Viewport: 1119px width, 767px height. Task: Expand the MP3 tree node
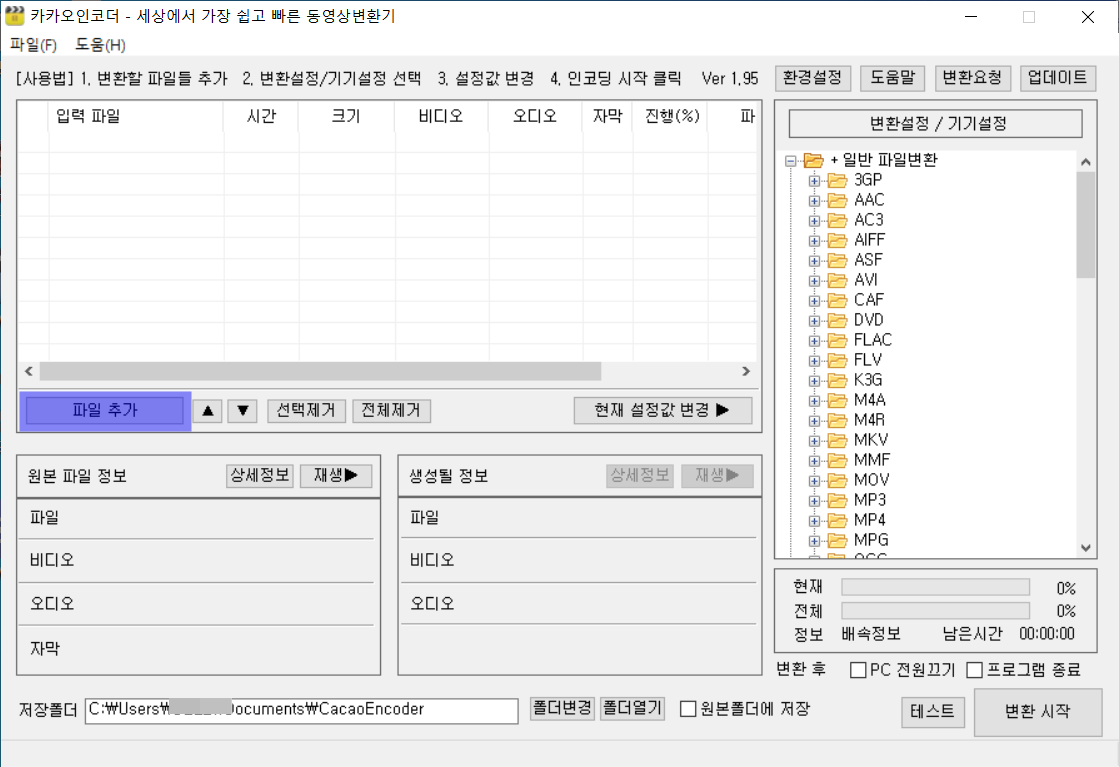click(814, 500)
